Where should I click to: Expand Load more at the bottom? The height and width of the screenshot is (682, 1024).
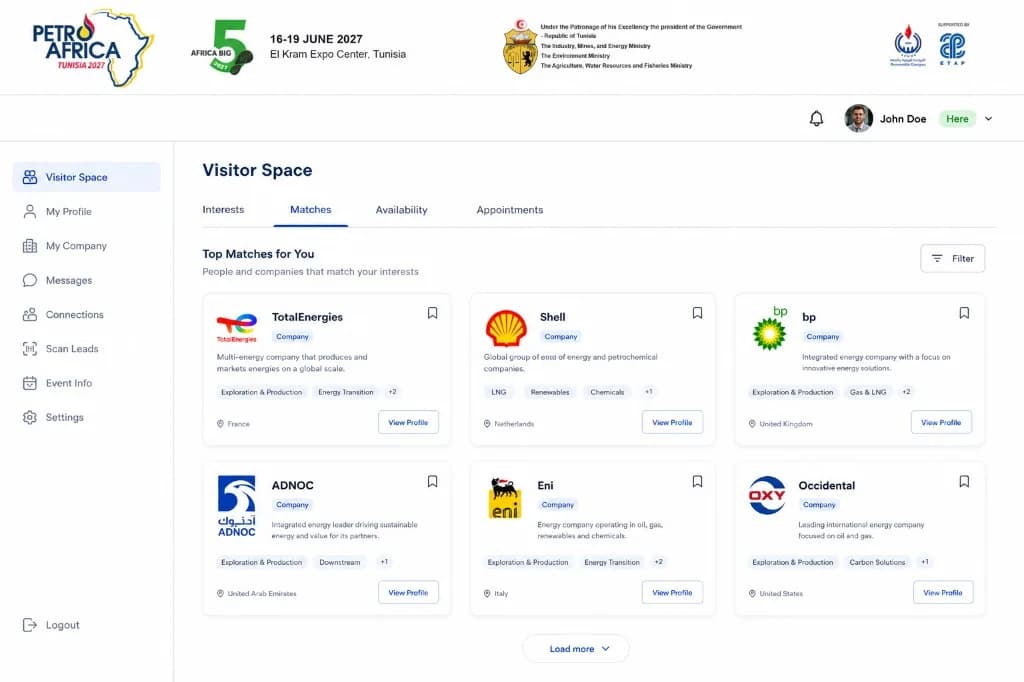coord(576,649)
